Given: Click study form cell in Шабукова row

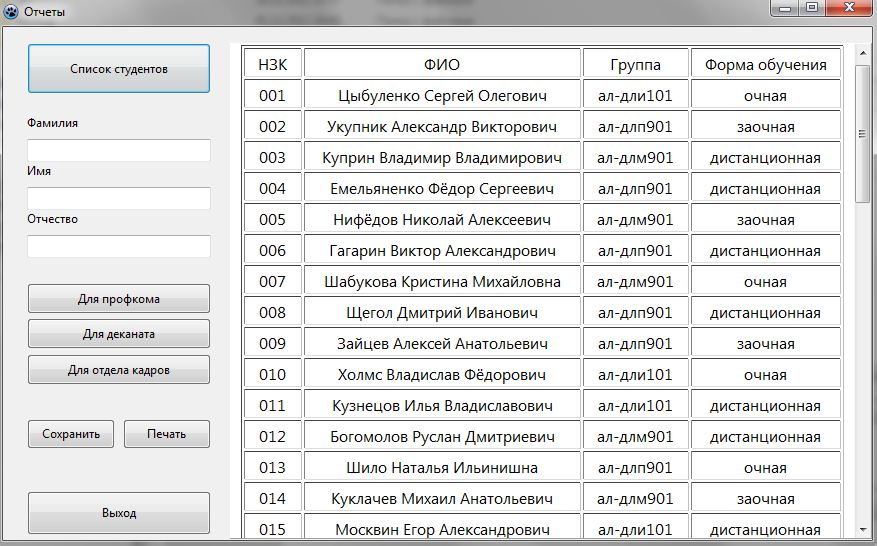Looking at the screenshot, I should (x=766, y=281).
